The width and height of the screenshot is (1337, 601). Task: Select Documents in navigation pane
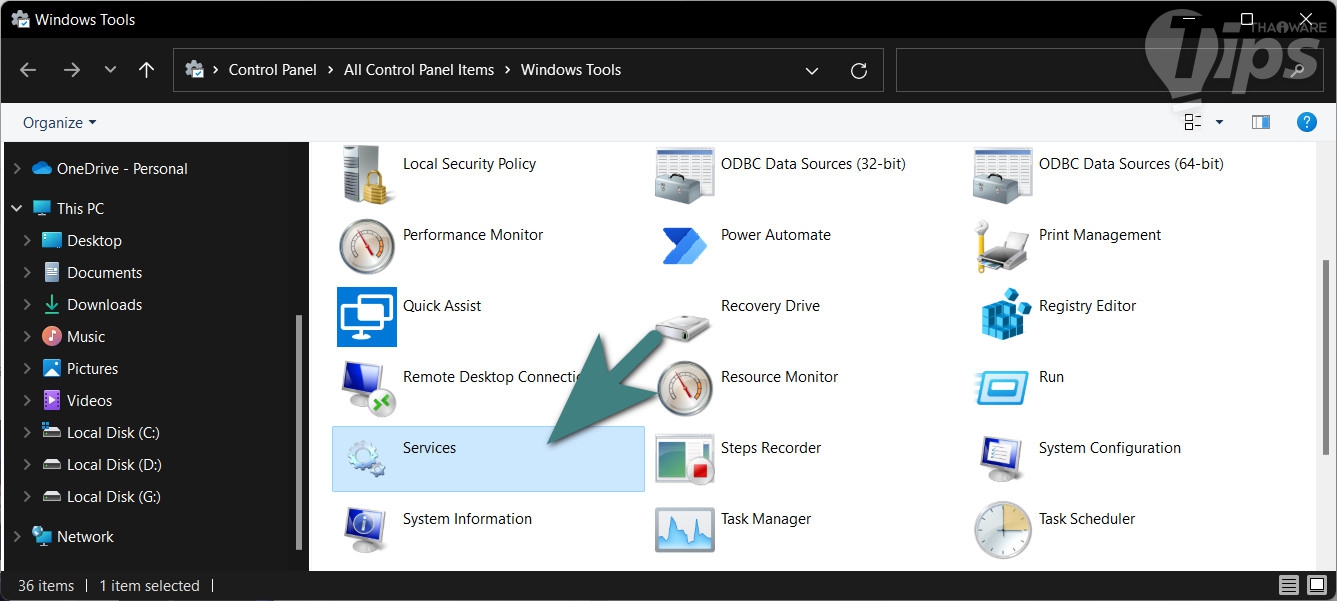click(x=104, y=273)
